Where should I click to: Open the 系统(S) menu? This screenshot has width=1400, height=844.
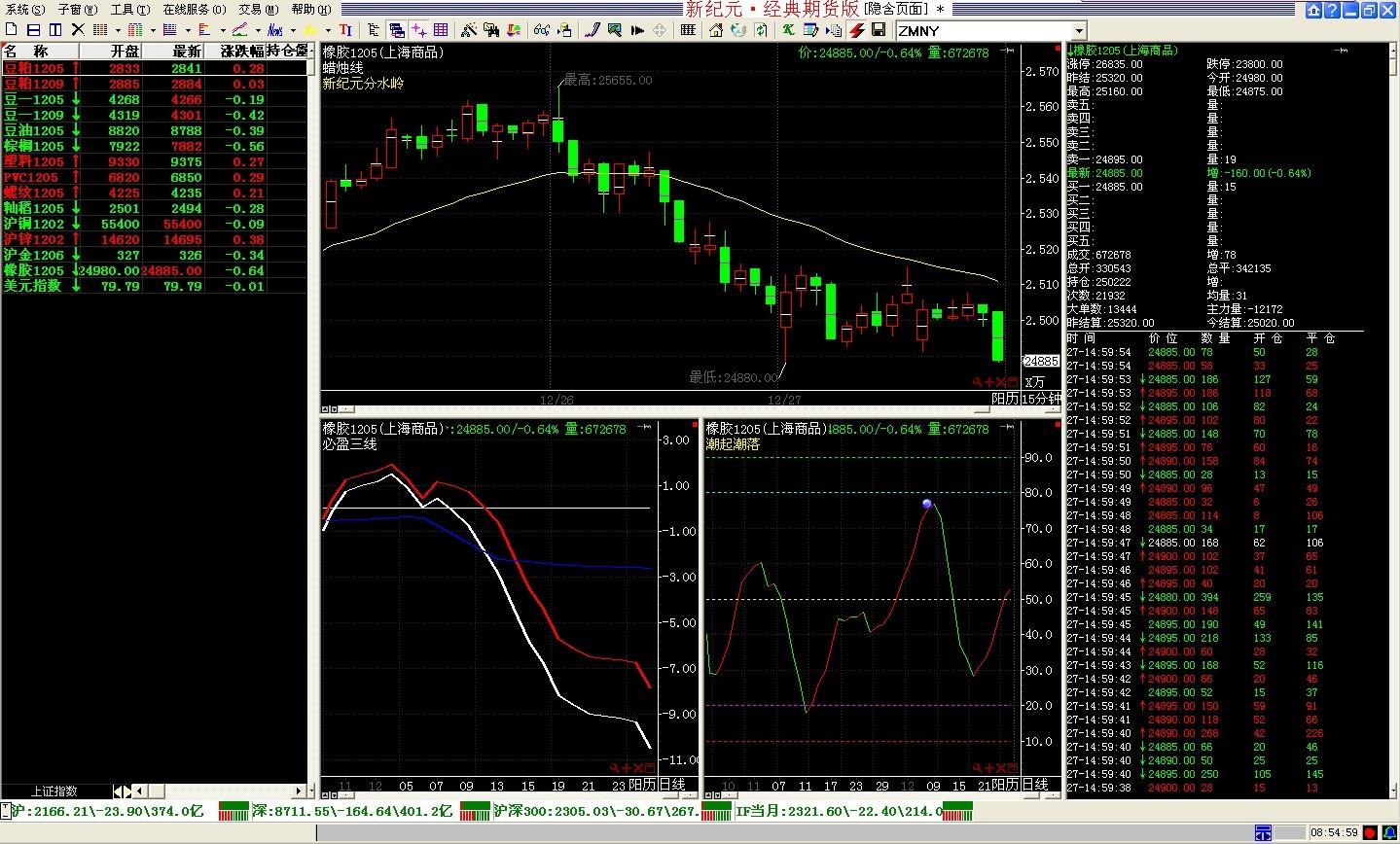[25, 9]
